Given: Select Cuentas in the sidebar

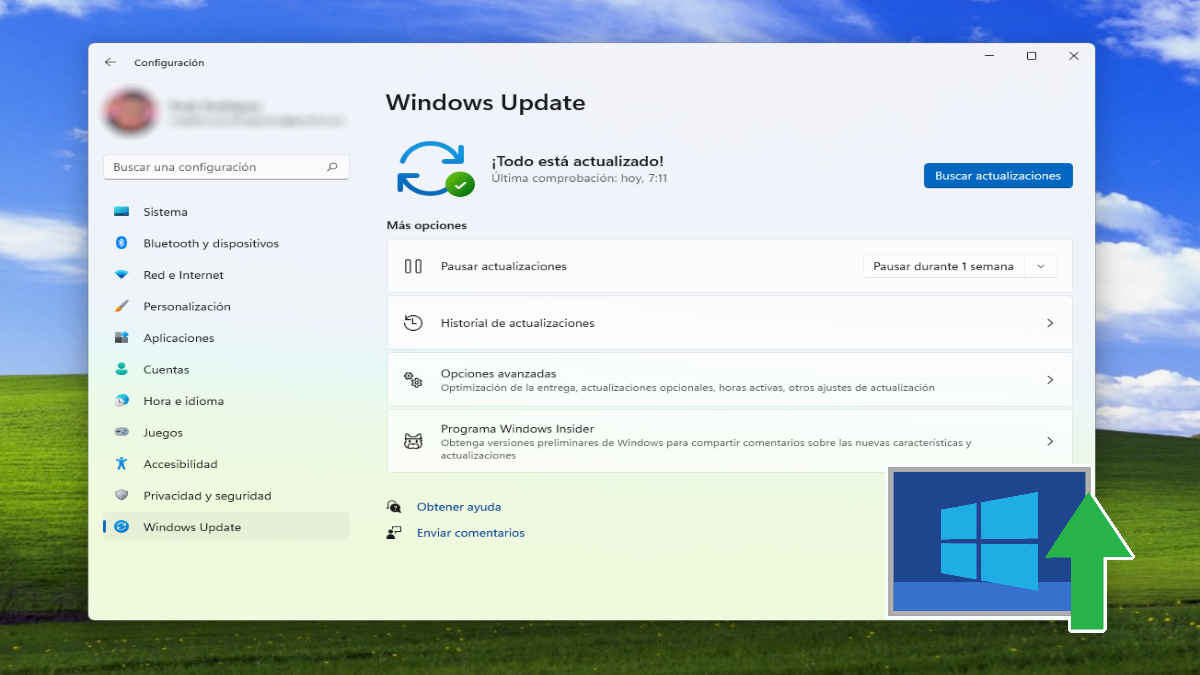Looking at the screenshot, I should (227, 369).
